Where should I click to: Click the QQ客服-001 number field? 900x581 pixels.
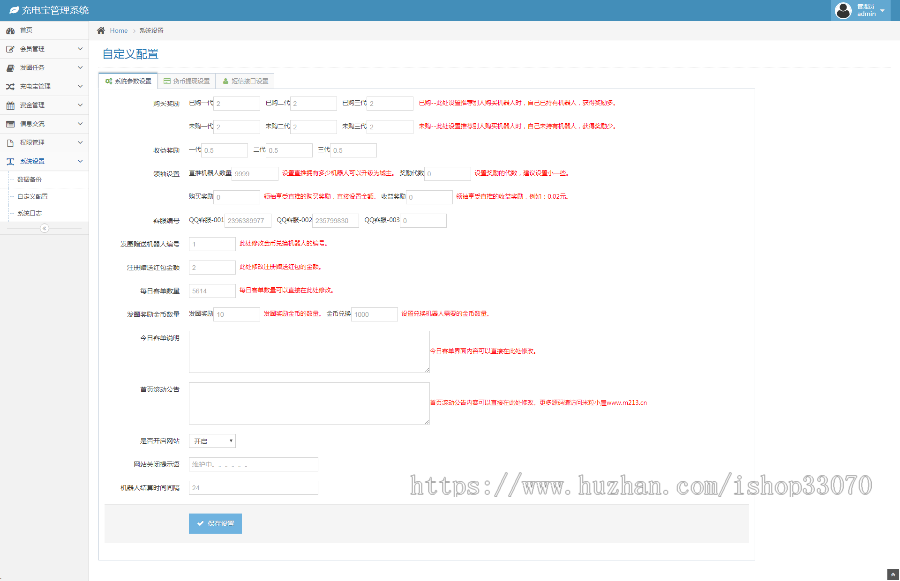coord(248,220)
